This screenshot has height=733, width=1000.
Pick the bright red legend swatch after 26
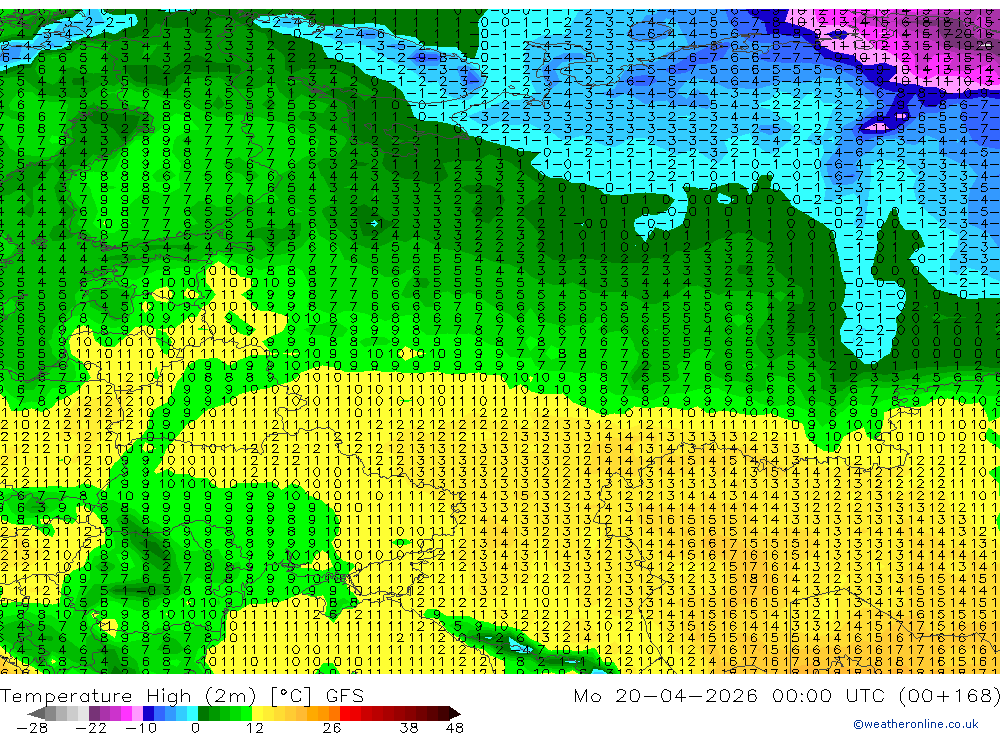pyautogui.click(x=345, y=713)
